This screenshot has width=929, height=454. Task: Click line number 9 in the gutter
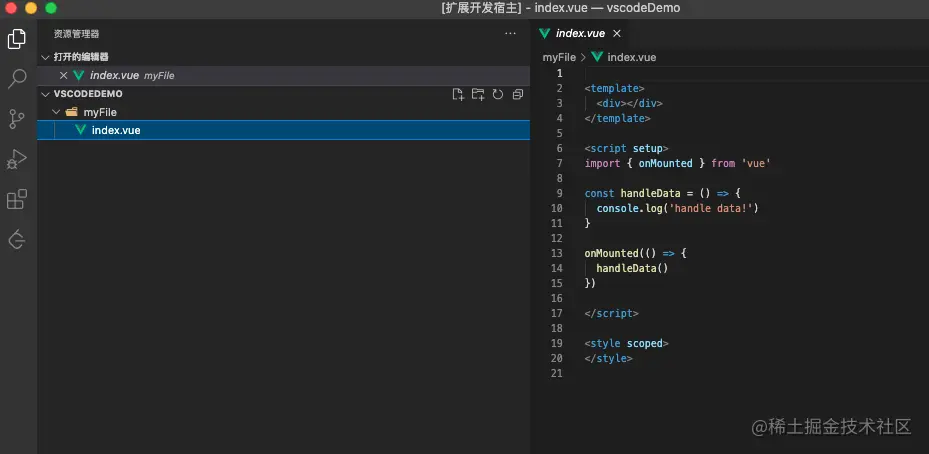pos(559,193)
